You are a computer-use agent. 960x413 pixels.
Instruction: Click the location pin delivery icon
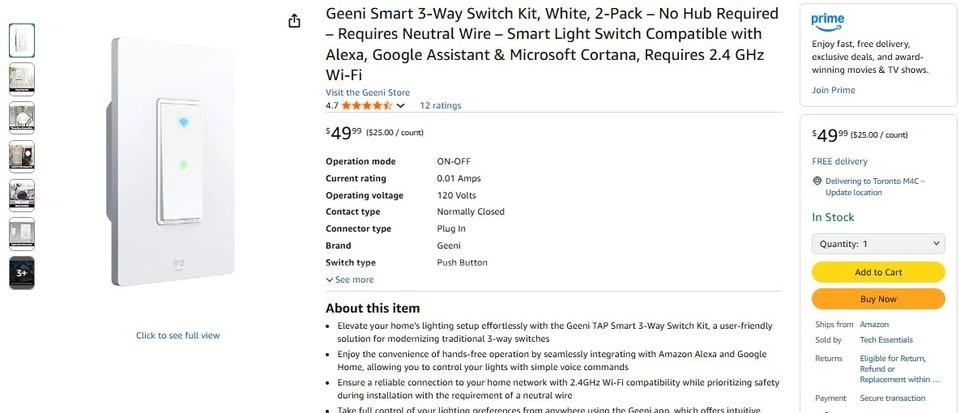pos(816,181)
